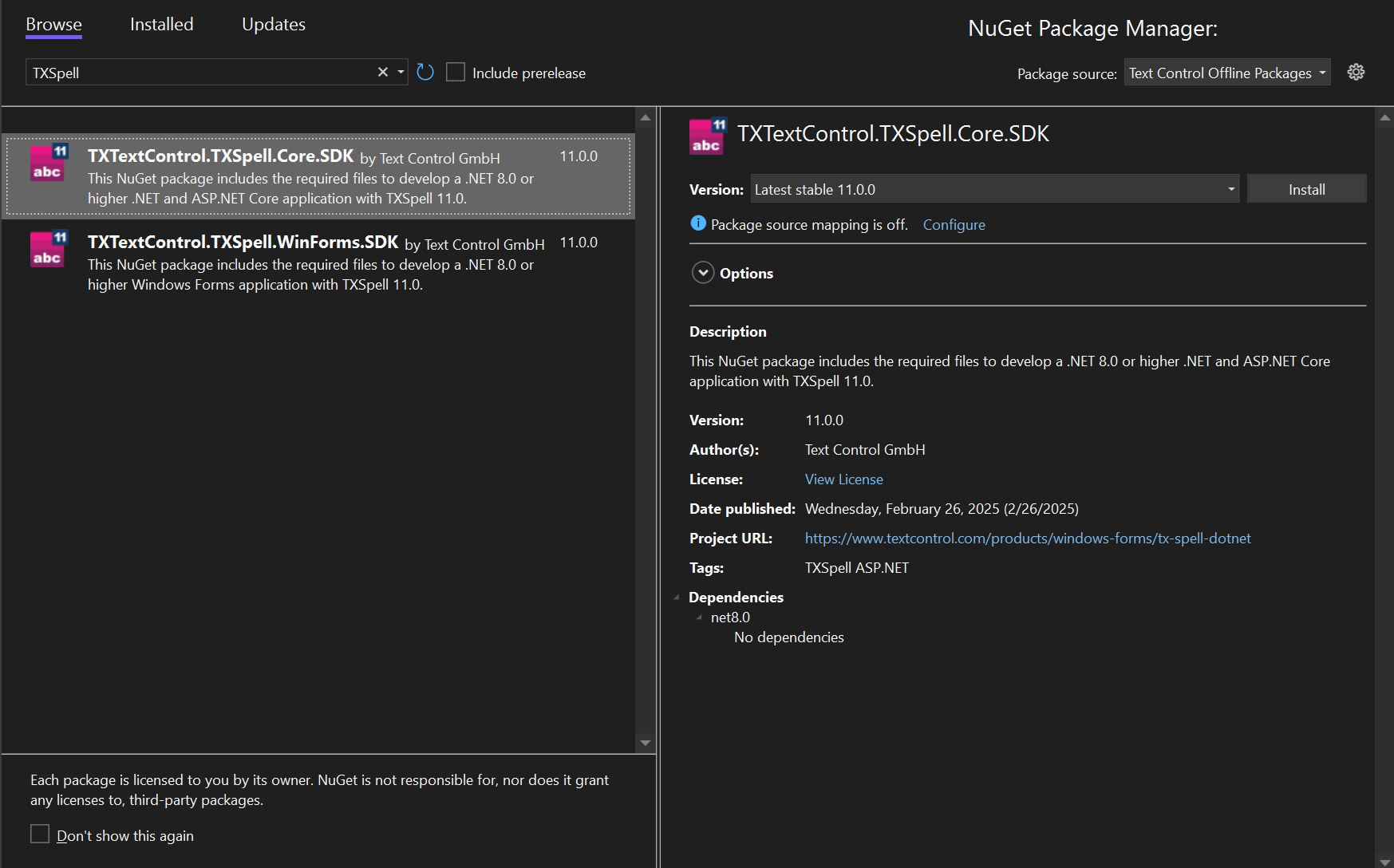This screenshot has width=1394, height=868.
Task: Check the Don't show this again box
Action: (x=40, y=834)
